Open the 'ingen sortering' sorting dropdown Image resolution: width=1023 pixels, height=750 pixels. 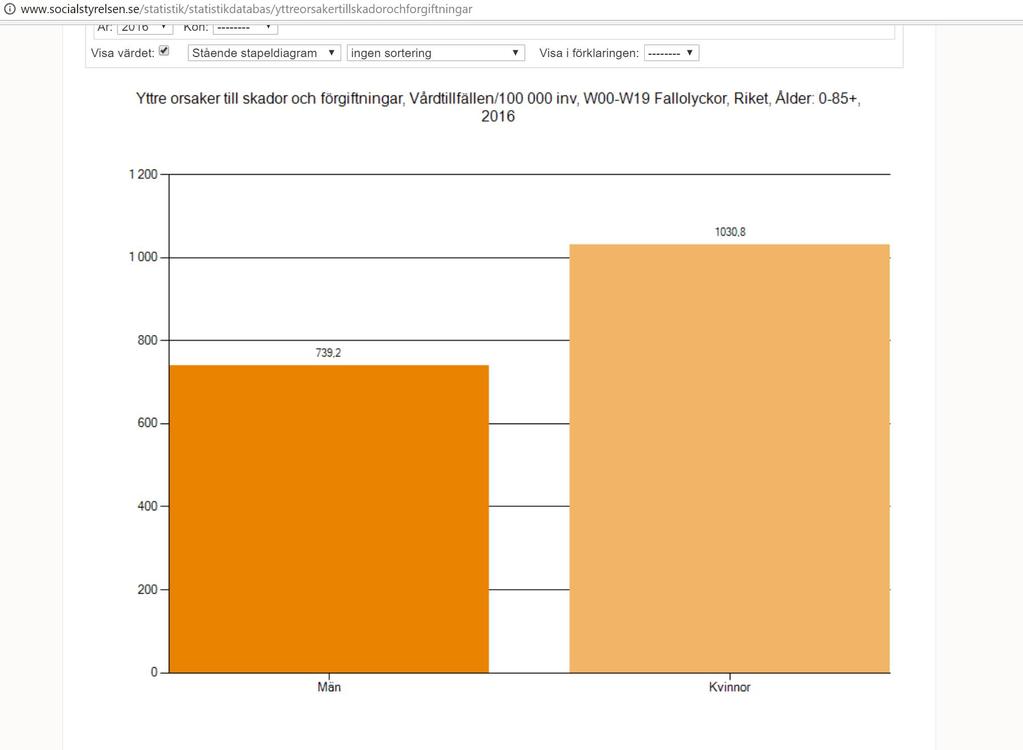pos(436,53)
